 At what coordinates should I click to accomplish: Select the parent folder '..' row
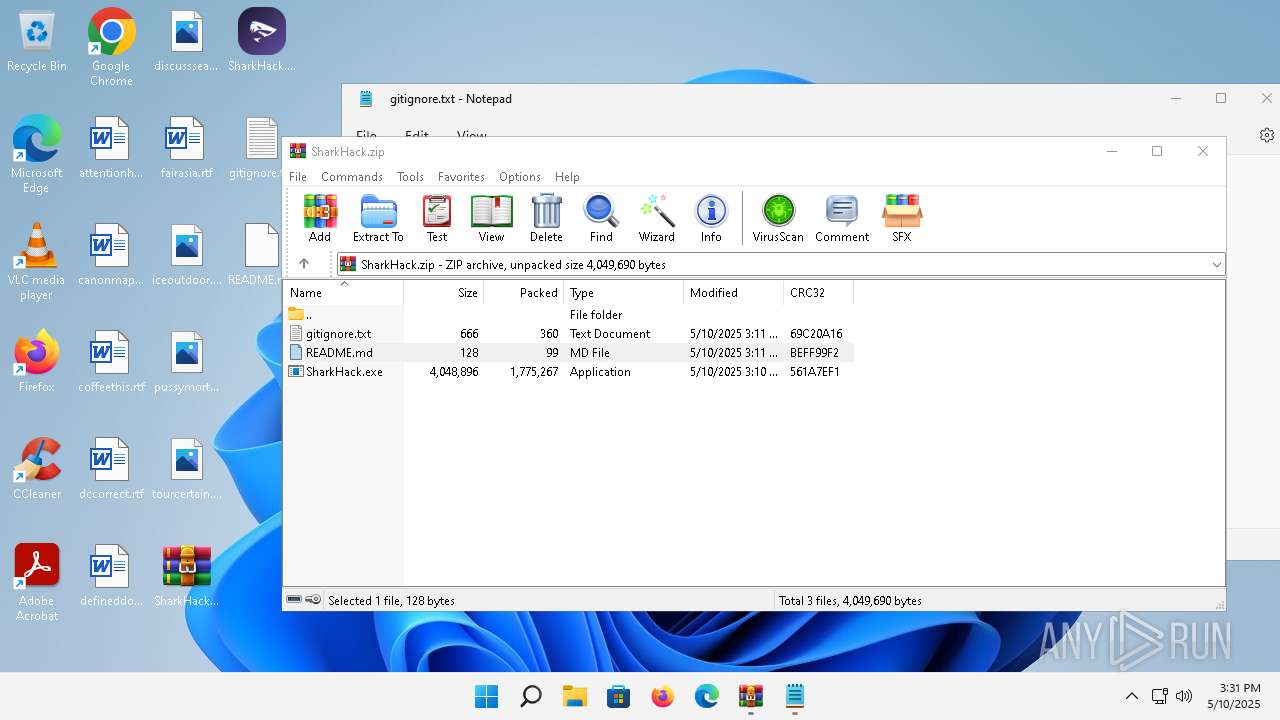click(x=569, y=314)
